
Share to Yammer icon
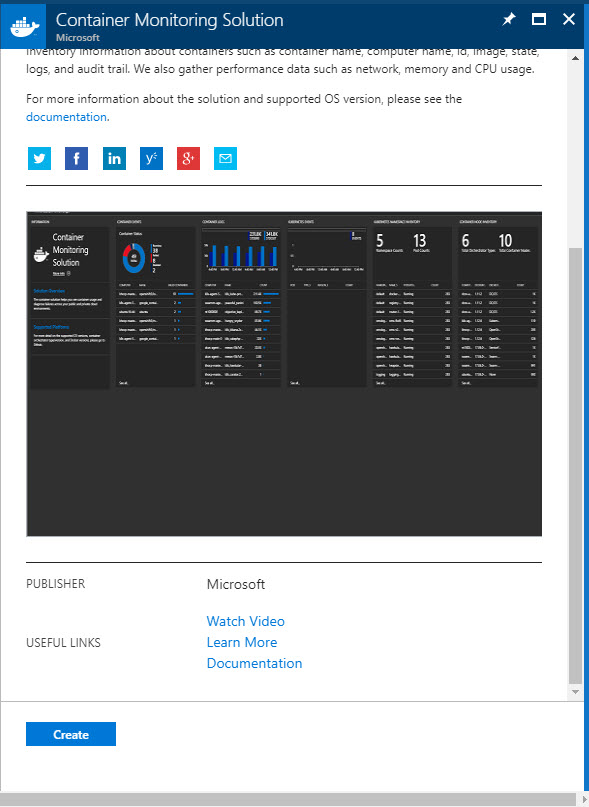pyautogui.click(x=151, y=159)
